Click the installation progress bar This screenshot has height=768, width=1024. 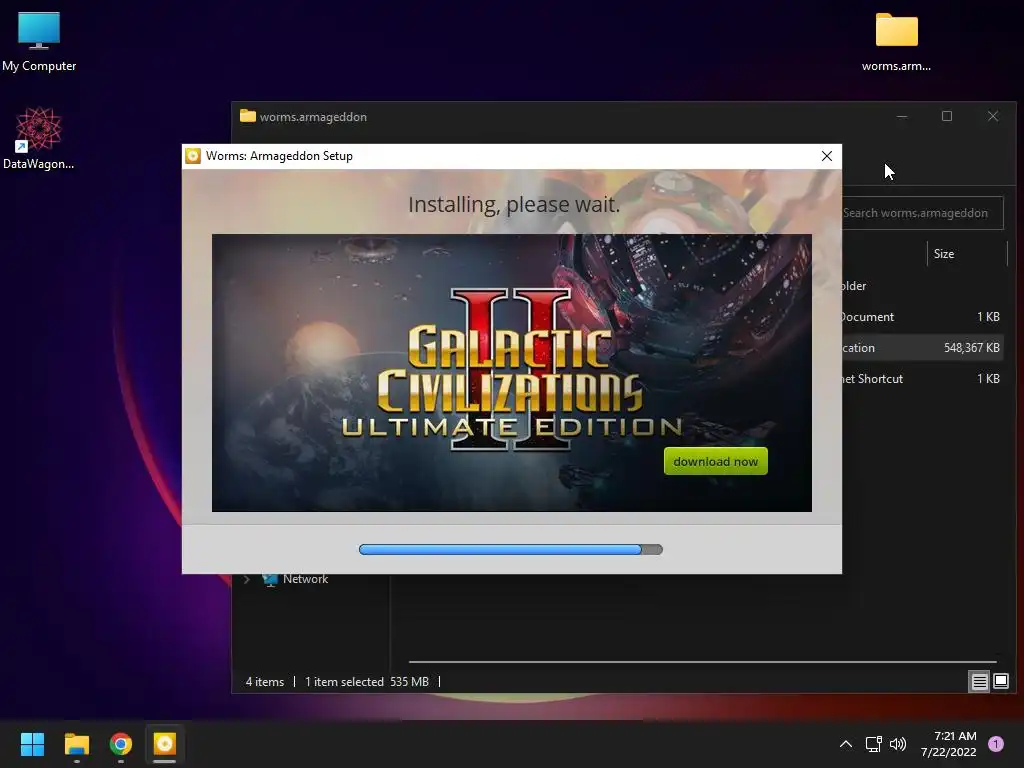coord(511,549)
